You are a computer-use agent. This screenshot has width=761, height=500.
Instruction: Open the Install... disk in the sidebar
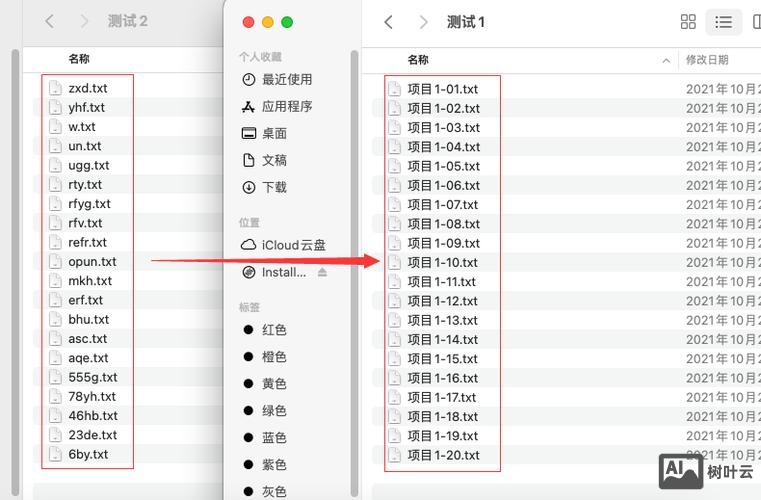[x=275, y=272]
